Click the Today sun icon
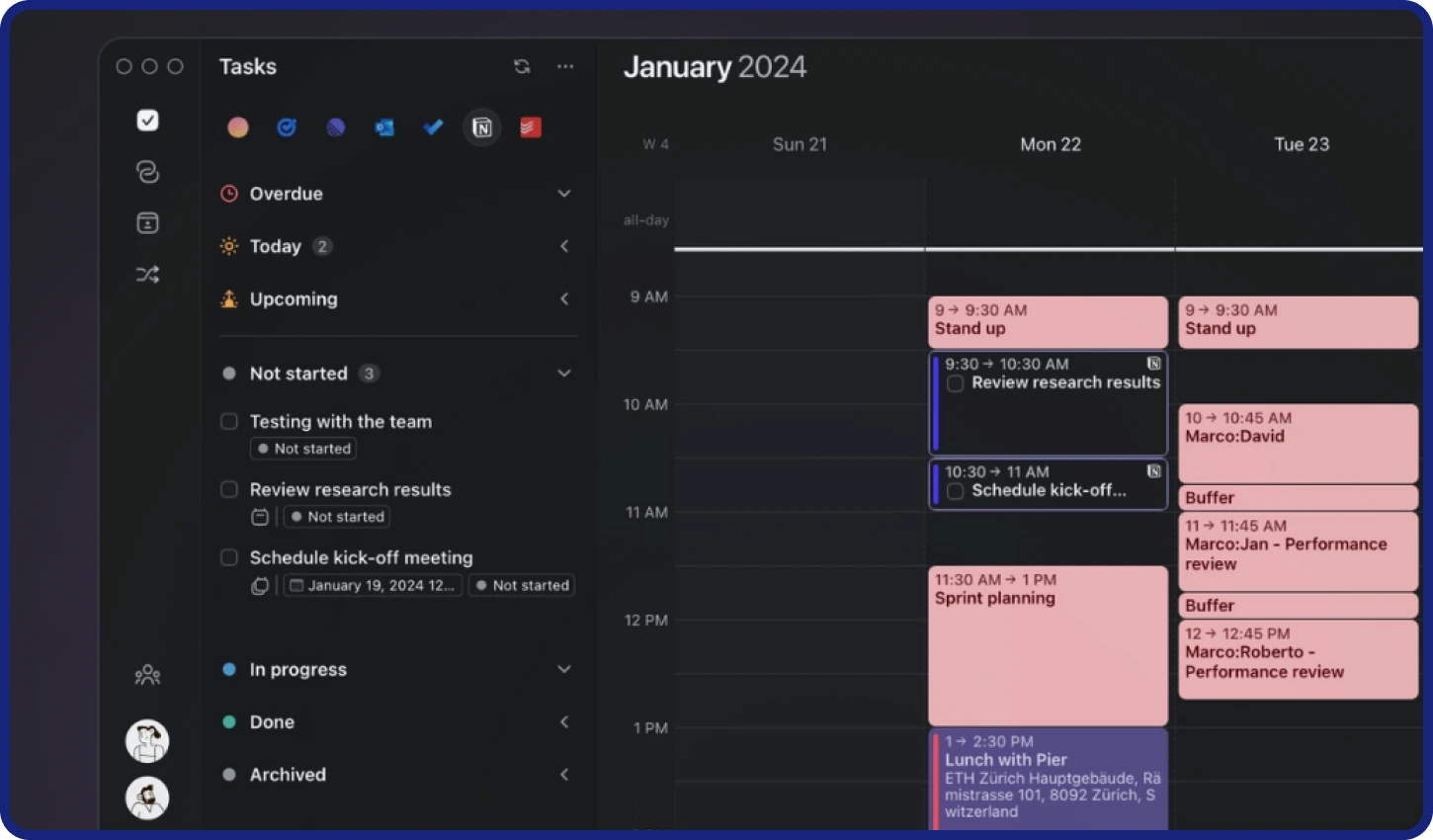This screenshot has width=1433, height=840. [x=229, y=246]
